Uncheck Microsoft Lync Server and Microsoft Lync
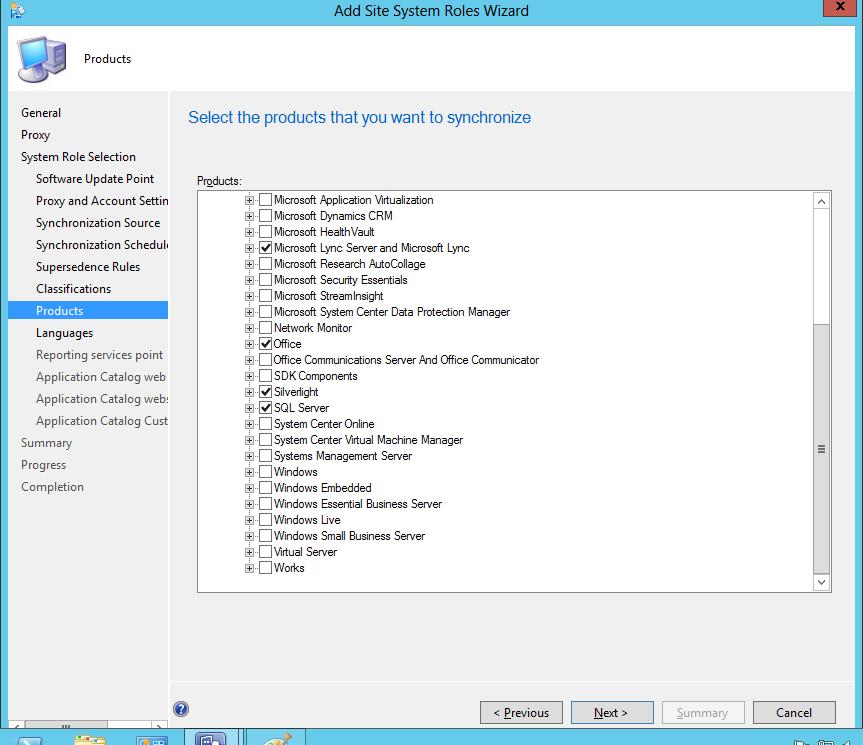Viewport: 863px width, 745px height. [x=265, y=248]
